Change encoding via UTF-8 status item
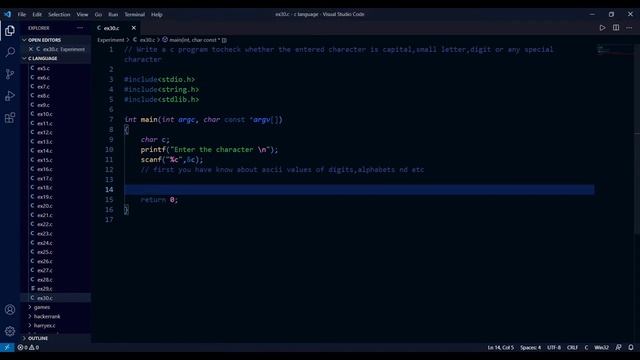 click(554, 347)
